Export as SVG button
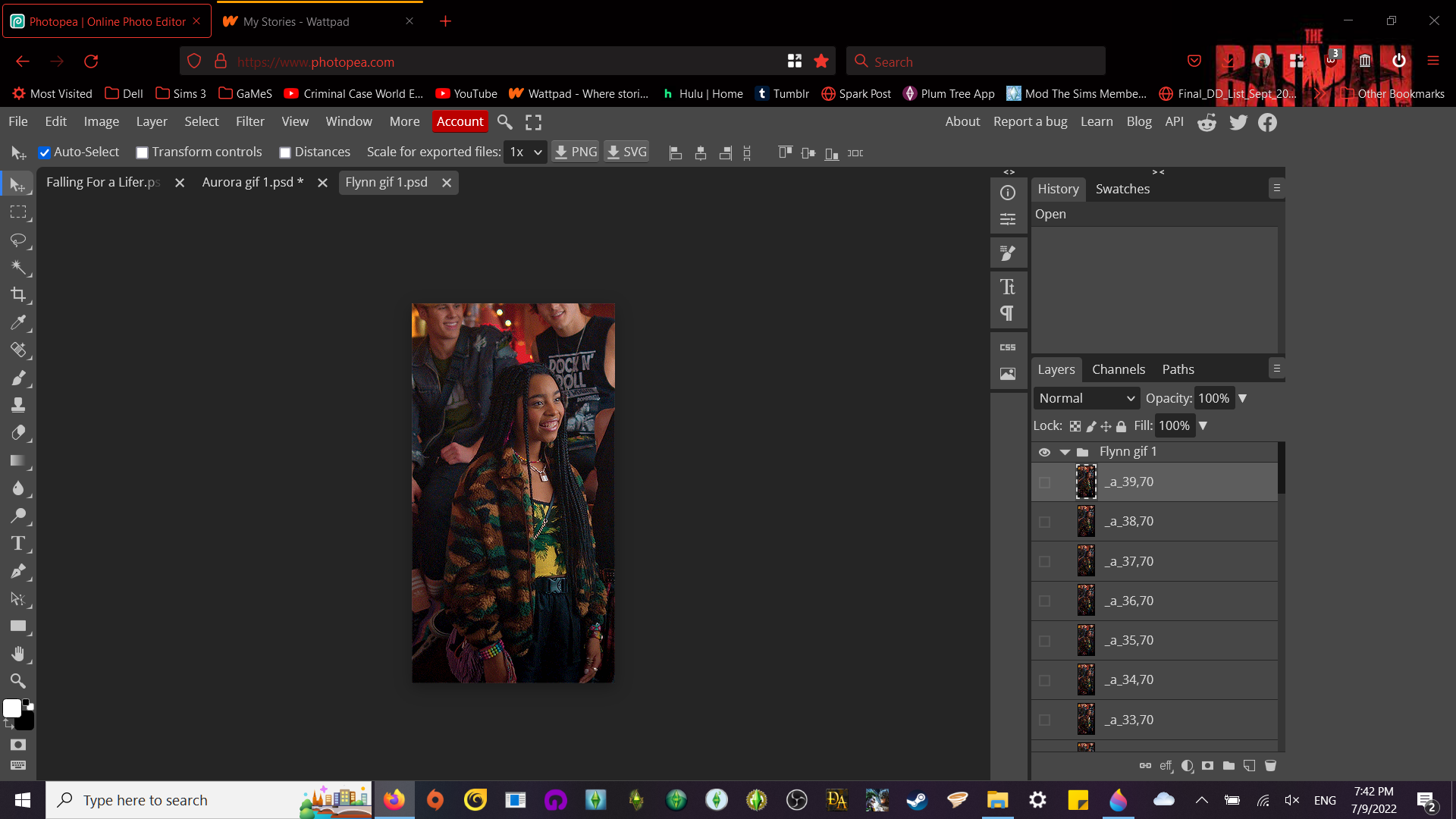The height and width of the screenshot is (819, 1456). click(x=626, y=152)
